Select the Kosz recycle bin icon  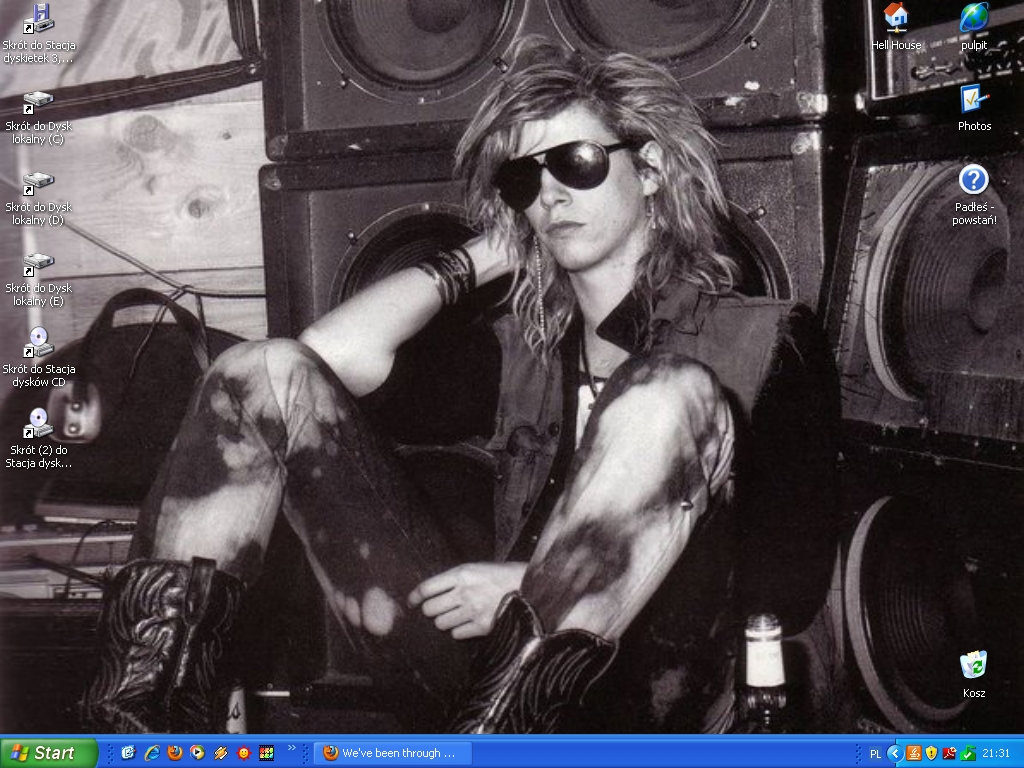click(x=974, y=675)
